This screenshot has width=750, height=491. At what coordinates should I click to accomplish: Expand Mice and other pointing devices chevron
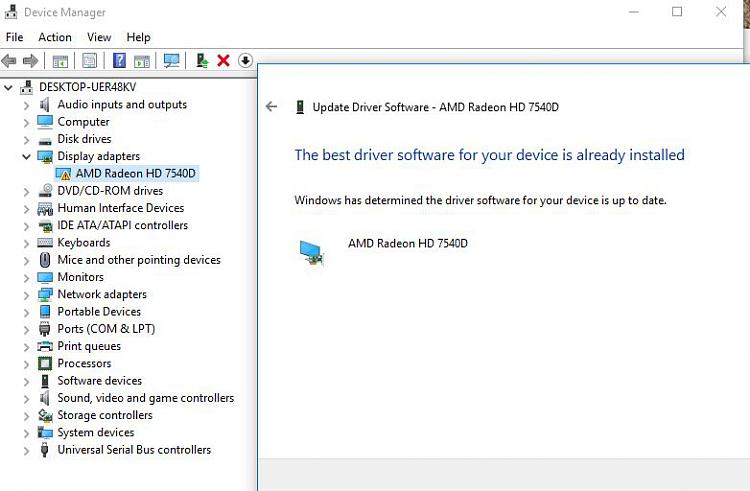26,260
